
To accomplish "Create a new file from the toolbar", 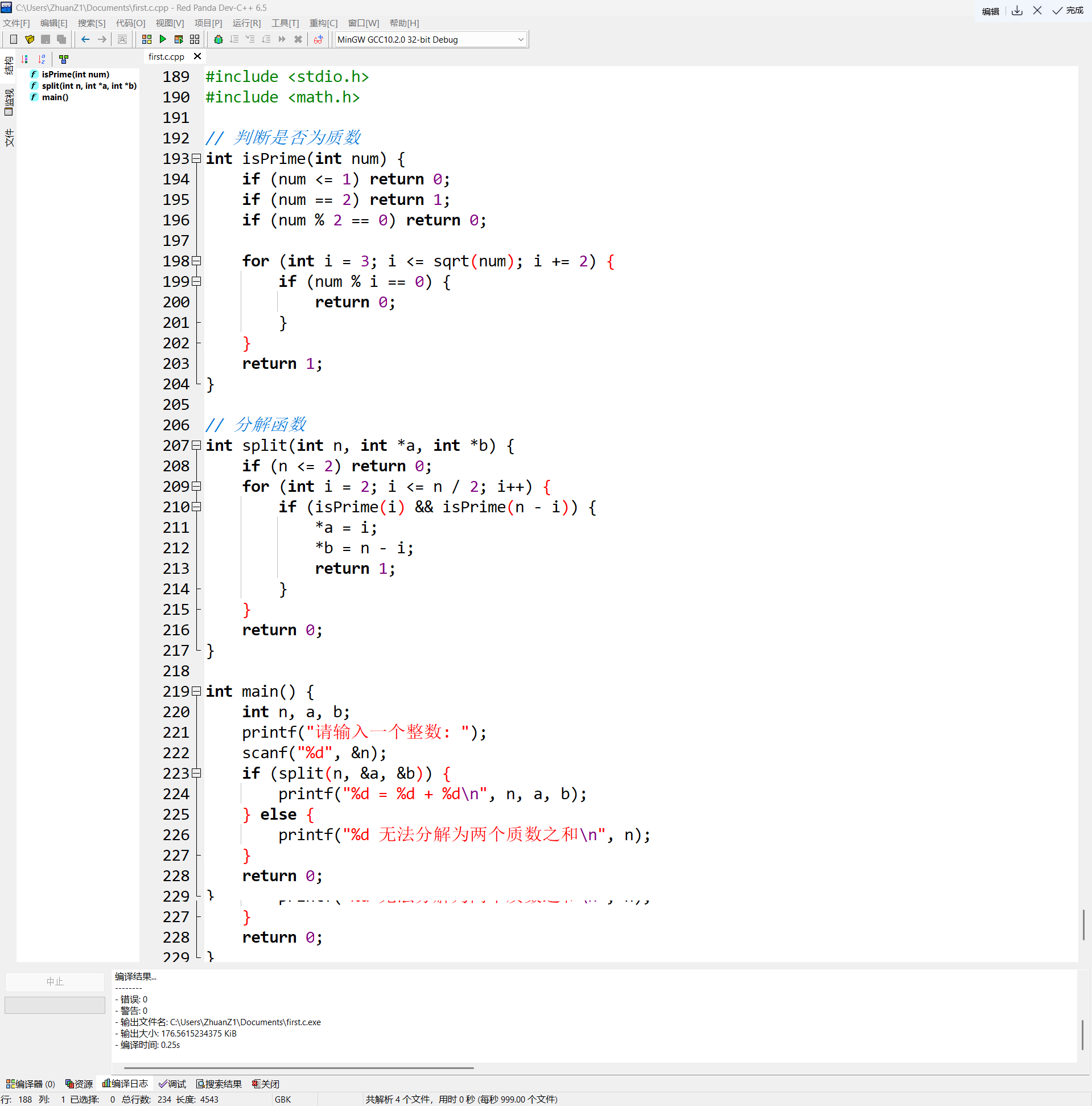I will tap(14, 39).
